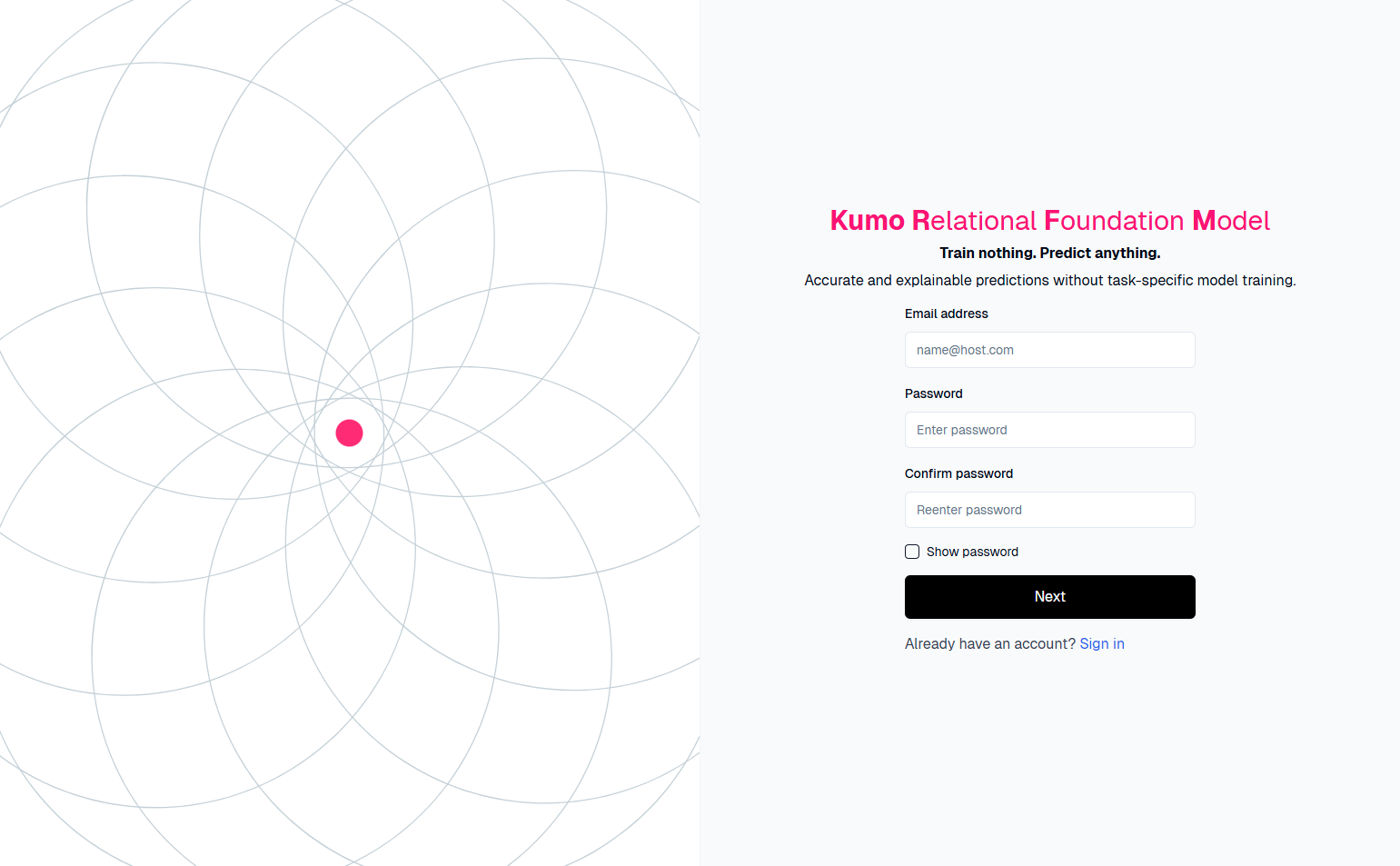This screenshot has height=866, width=1400.
Task: Click the tagline Train nothing. Predict anything.
Action: 1049,253
